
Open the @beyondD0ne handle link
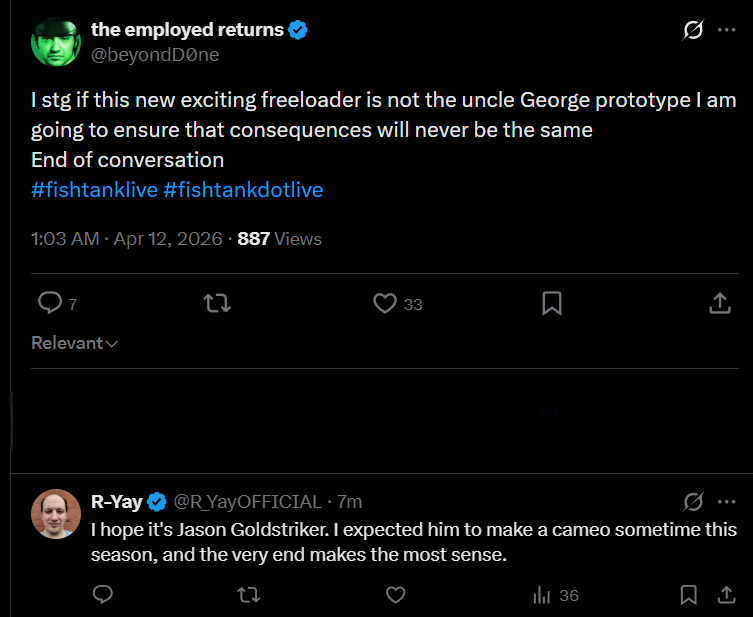point(155,55)
